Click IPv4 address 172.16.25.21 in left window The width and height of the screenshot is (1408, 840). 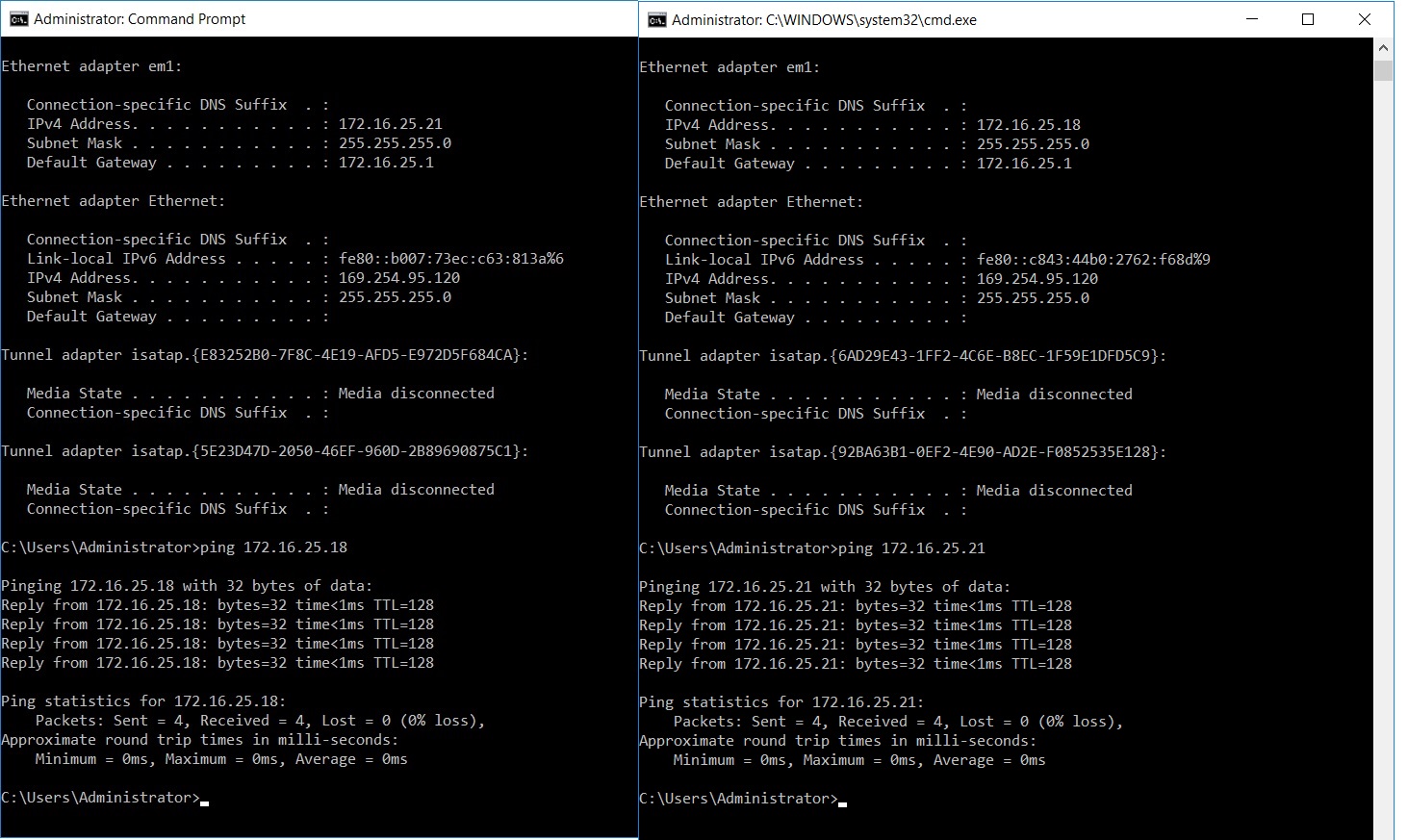(x=391, y=124)
